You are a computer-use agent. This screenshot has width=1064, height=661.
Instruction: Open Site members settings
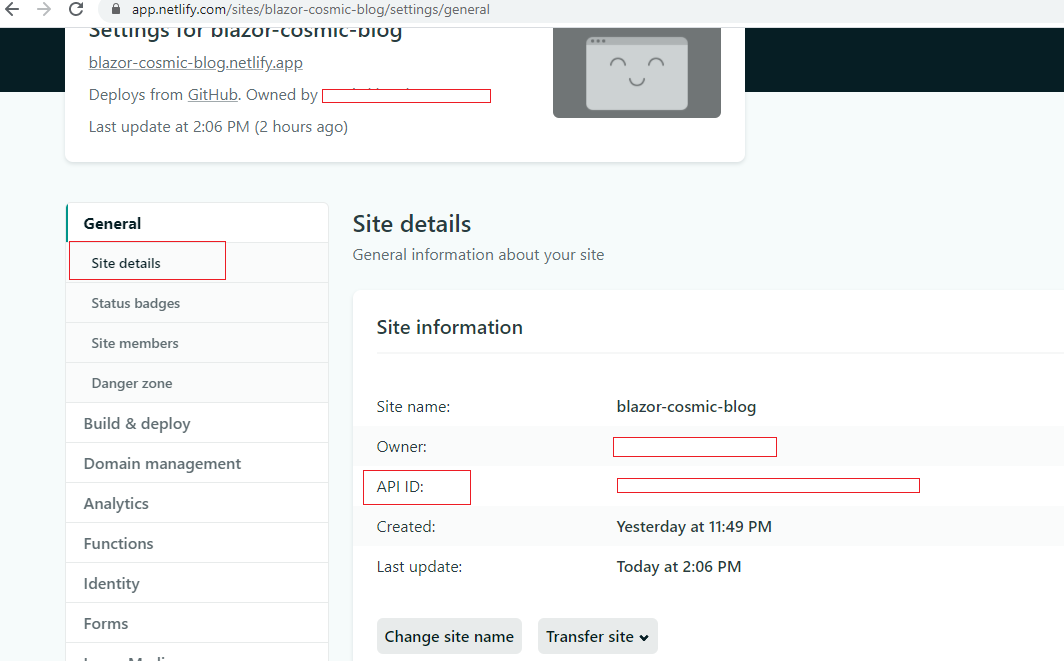point(197,343)
